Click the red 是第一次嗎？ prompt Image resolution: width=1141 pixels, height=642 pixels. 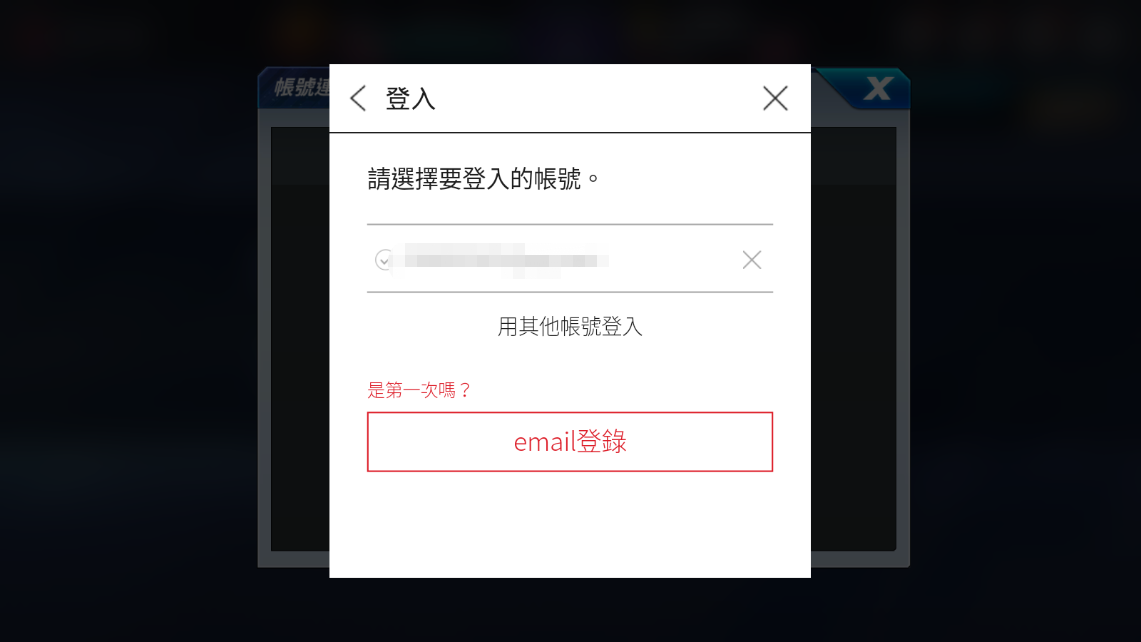[x=420, y=390]
